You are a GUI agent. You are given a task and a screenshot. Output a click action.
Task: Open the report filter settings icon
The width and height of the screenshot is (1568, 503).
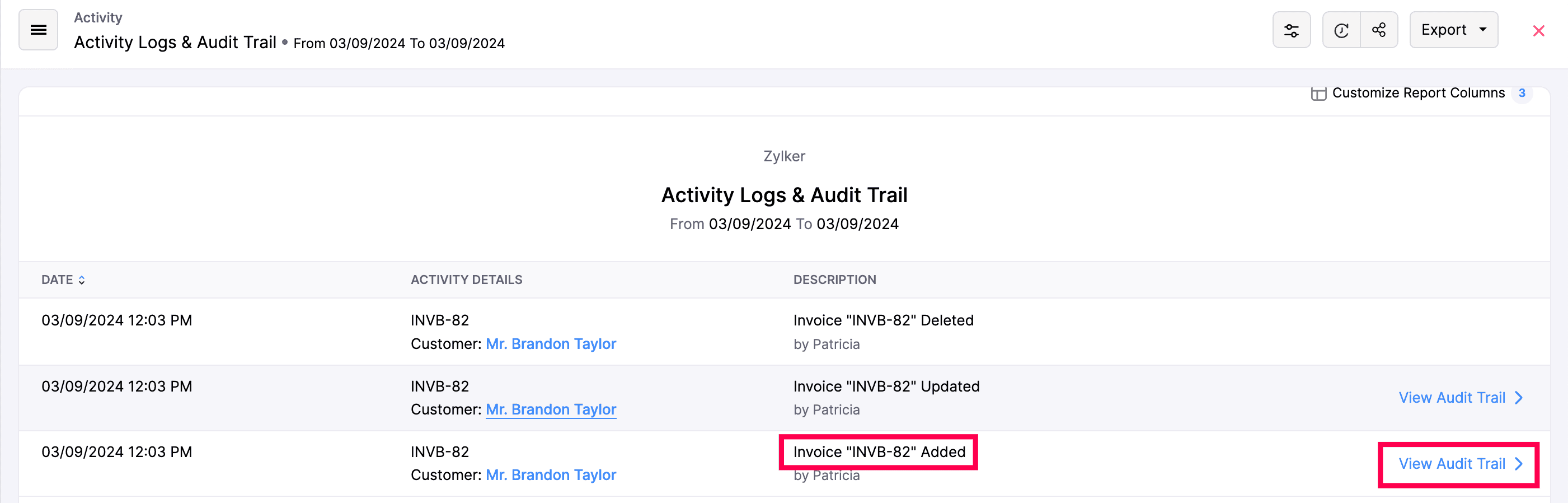tap(1291, 30)
